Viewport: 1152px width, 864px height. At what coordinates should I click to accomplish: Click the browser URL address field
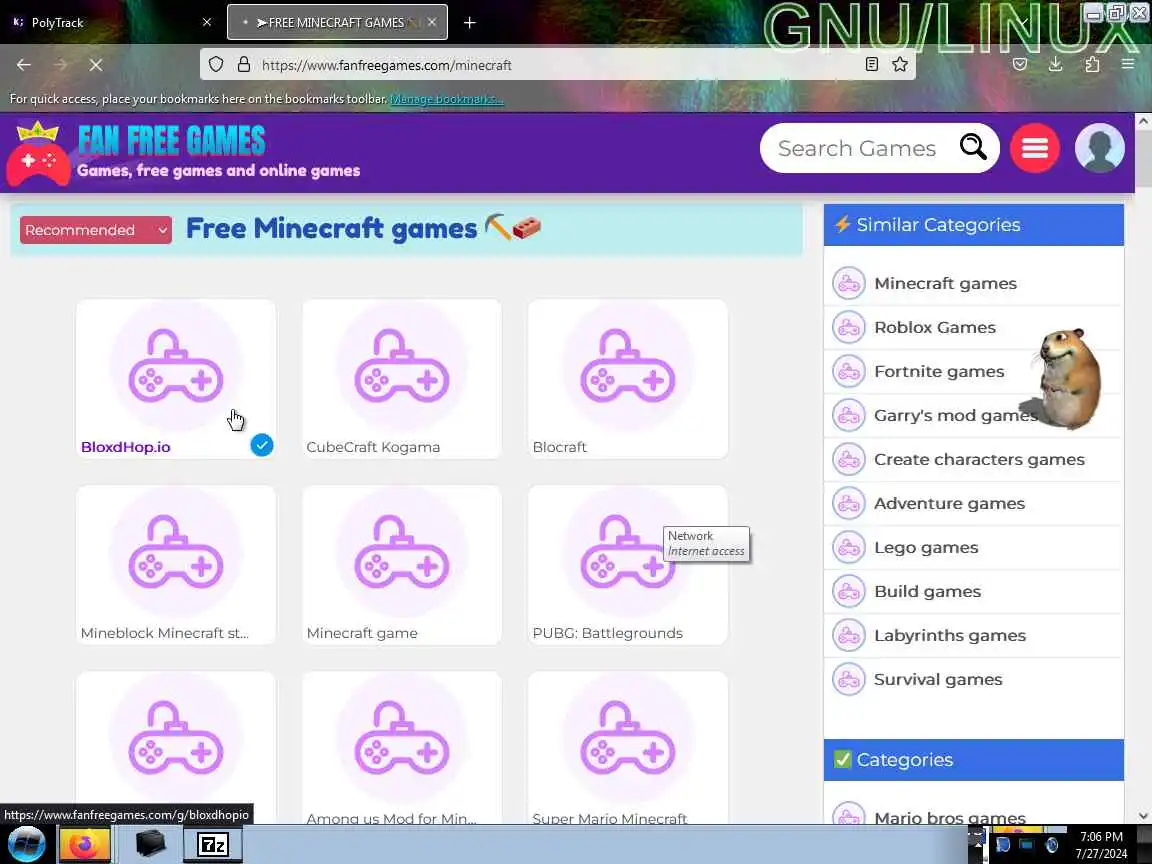(557, 65)
